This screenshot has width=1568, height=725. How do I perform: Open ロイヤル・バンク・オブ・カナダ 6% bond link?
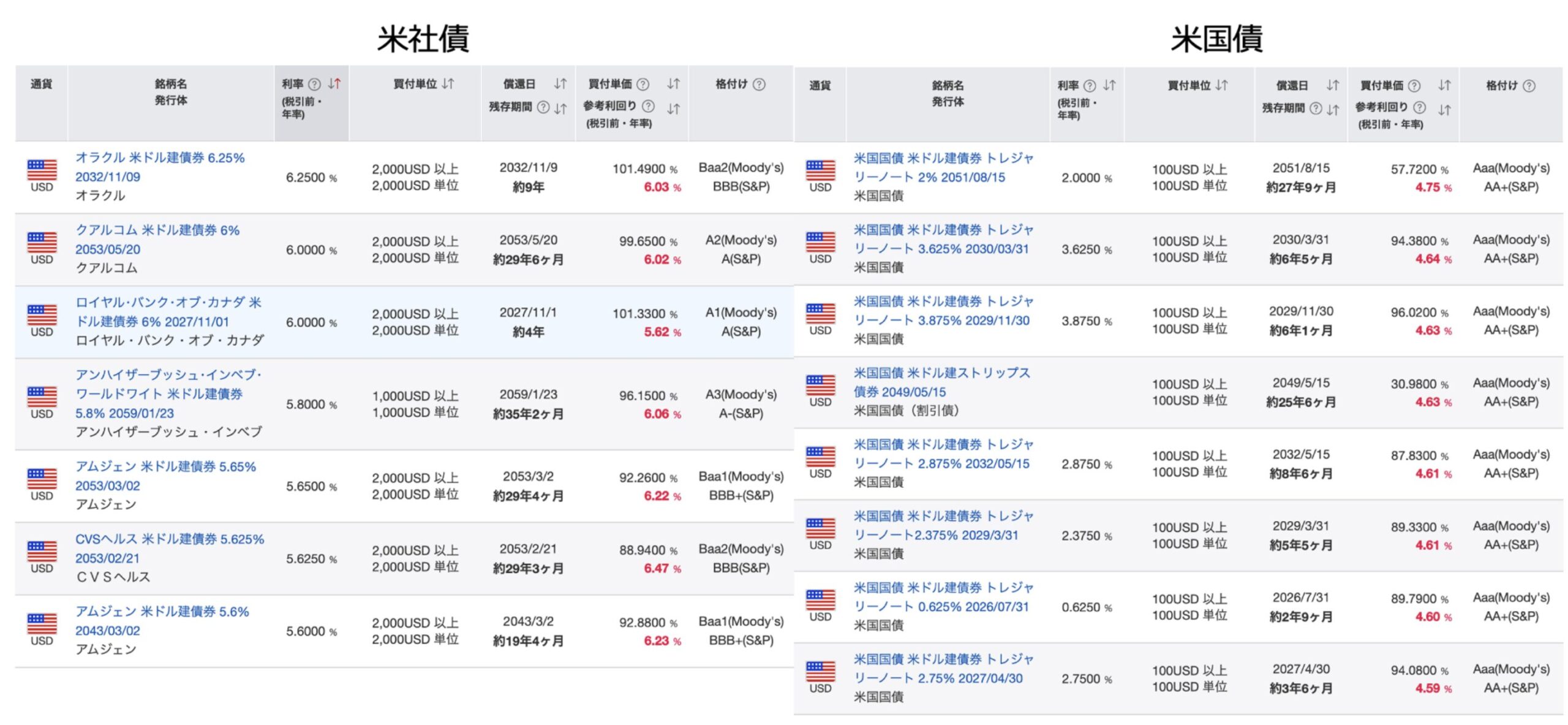[168, 311]
